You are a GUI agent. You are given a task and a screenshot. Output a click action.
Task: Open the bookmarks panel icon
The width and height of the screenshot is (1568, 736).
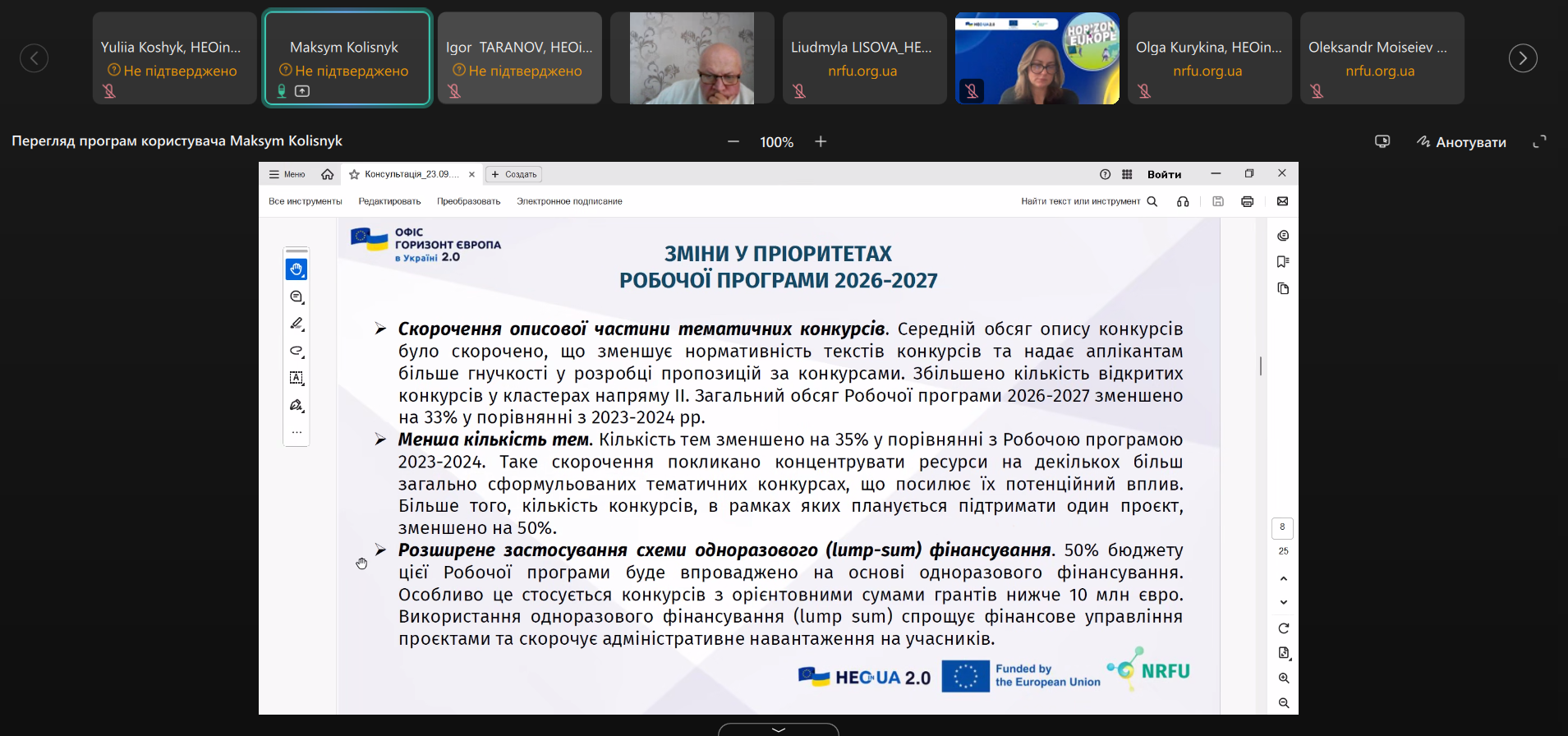pos(1283,262)
